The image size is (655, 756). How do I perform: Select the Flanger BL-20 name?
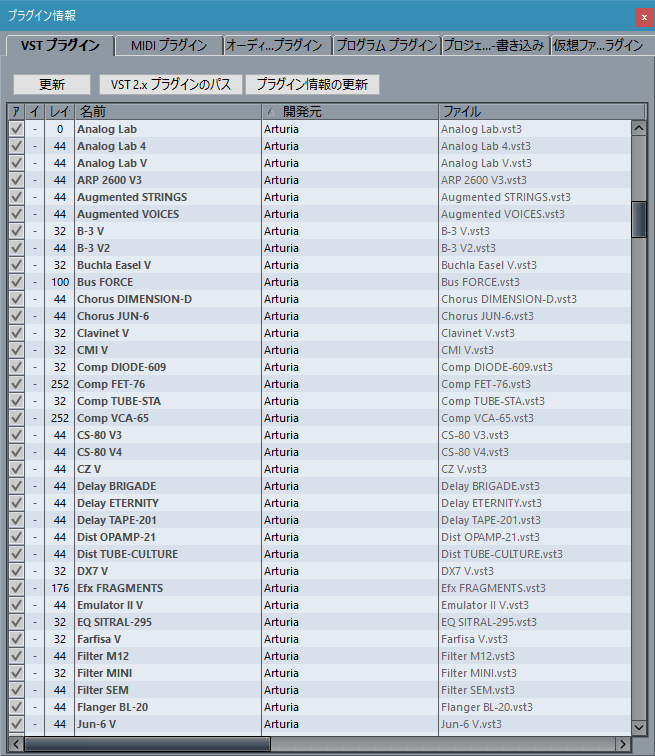(113, 707)
